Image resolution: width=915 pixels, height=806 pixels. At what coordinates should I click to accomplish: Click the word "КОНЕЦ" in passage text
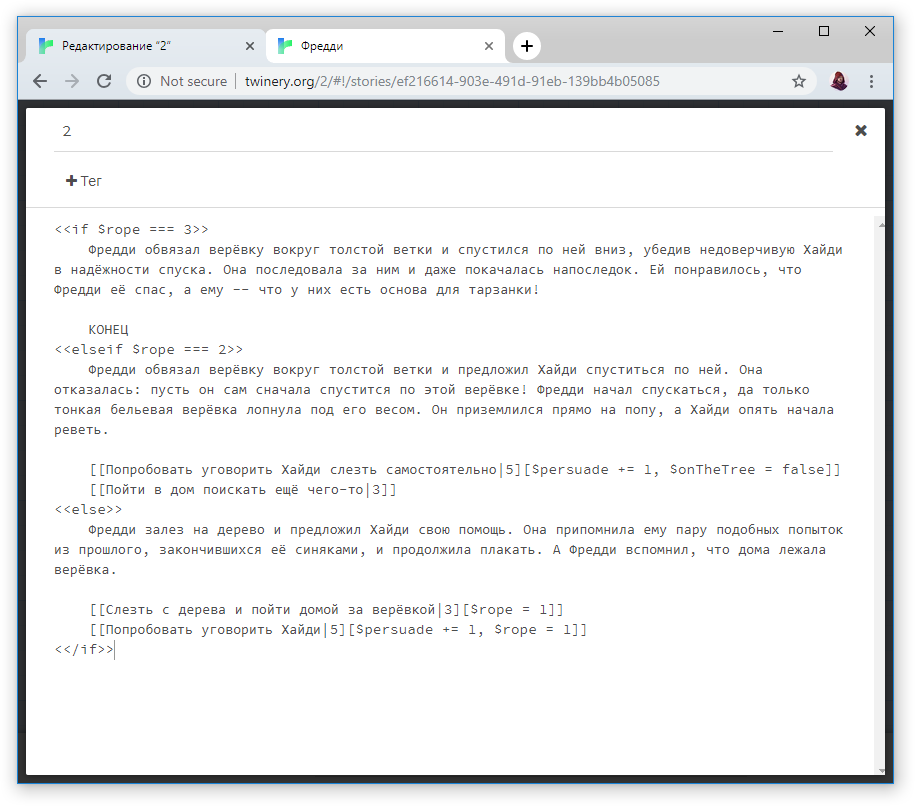coord(109,330)
